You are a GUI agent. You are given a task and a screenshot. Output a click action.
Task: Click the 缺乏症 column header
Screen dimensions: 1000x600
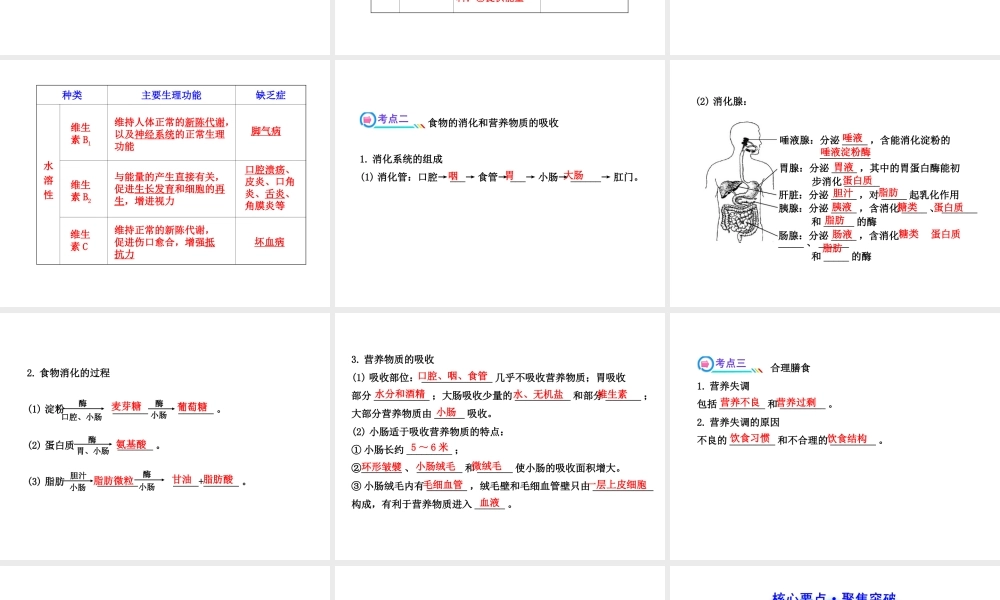tap(270, 95)
